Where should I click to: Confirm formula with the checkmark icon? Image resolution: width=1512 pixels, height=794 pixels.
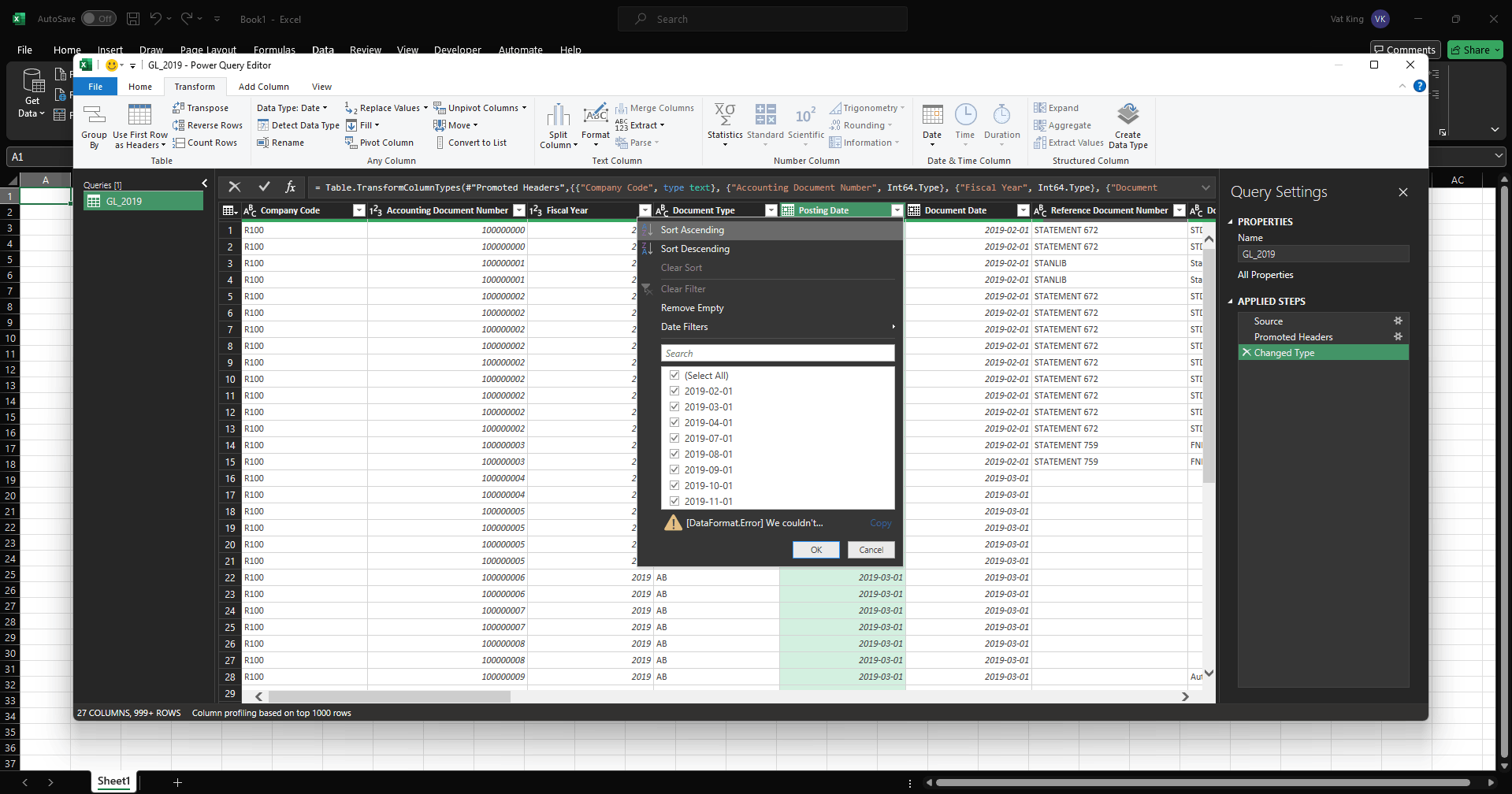point(264,187)
